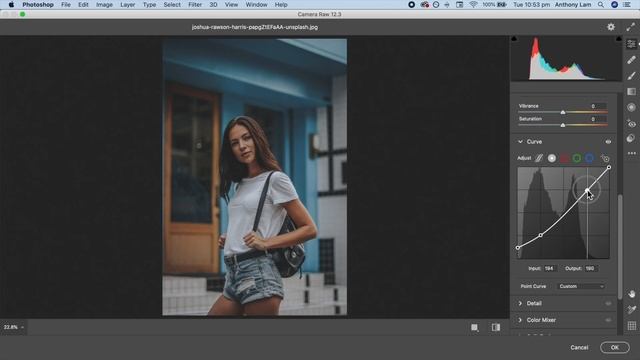The width and height of the screenshot is (640, 360).
Task: Select the black point at curve start
Action: point(518,248)
